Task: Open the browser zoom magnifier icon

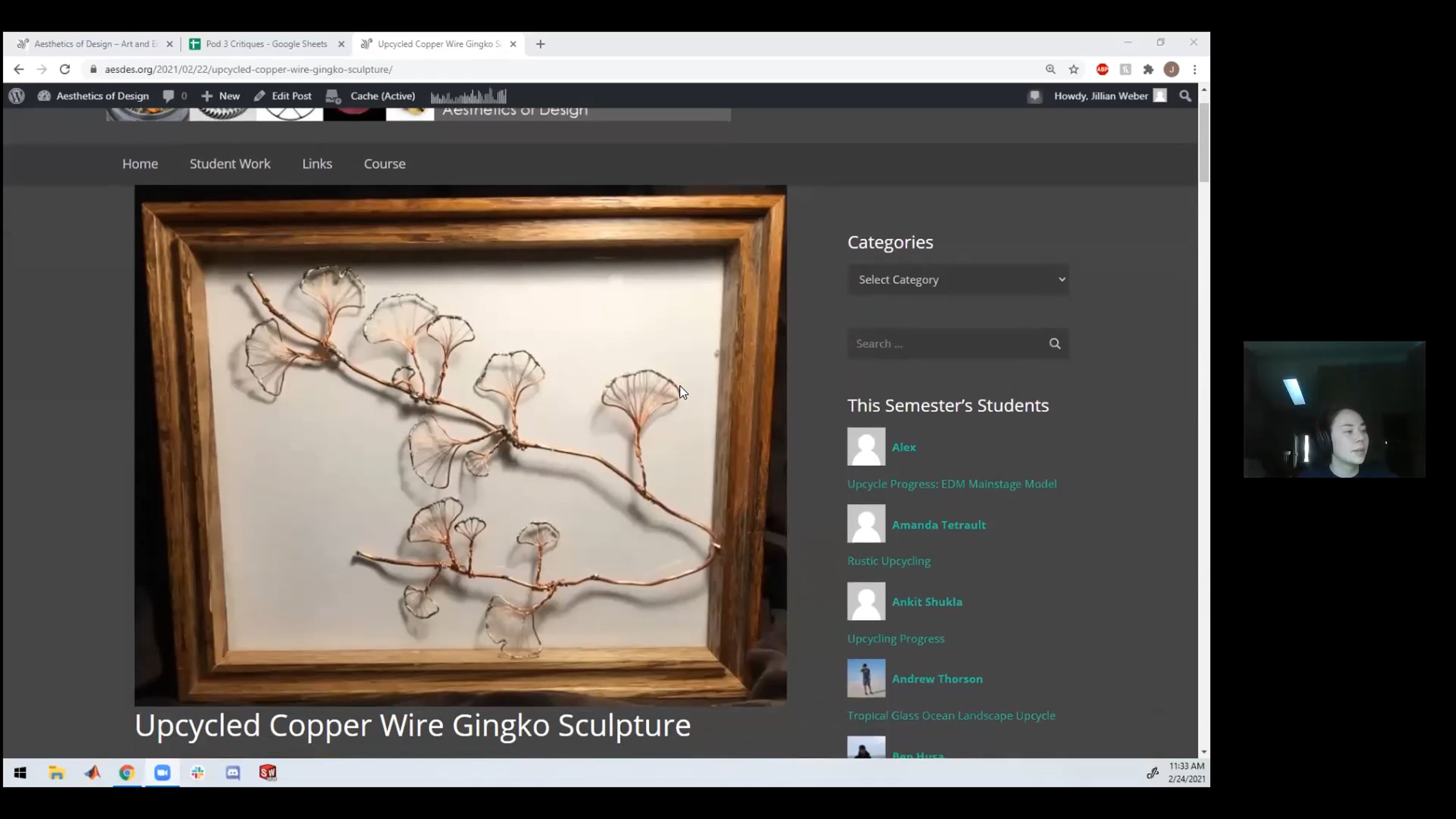Action: (x=1050, y=69)
